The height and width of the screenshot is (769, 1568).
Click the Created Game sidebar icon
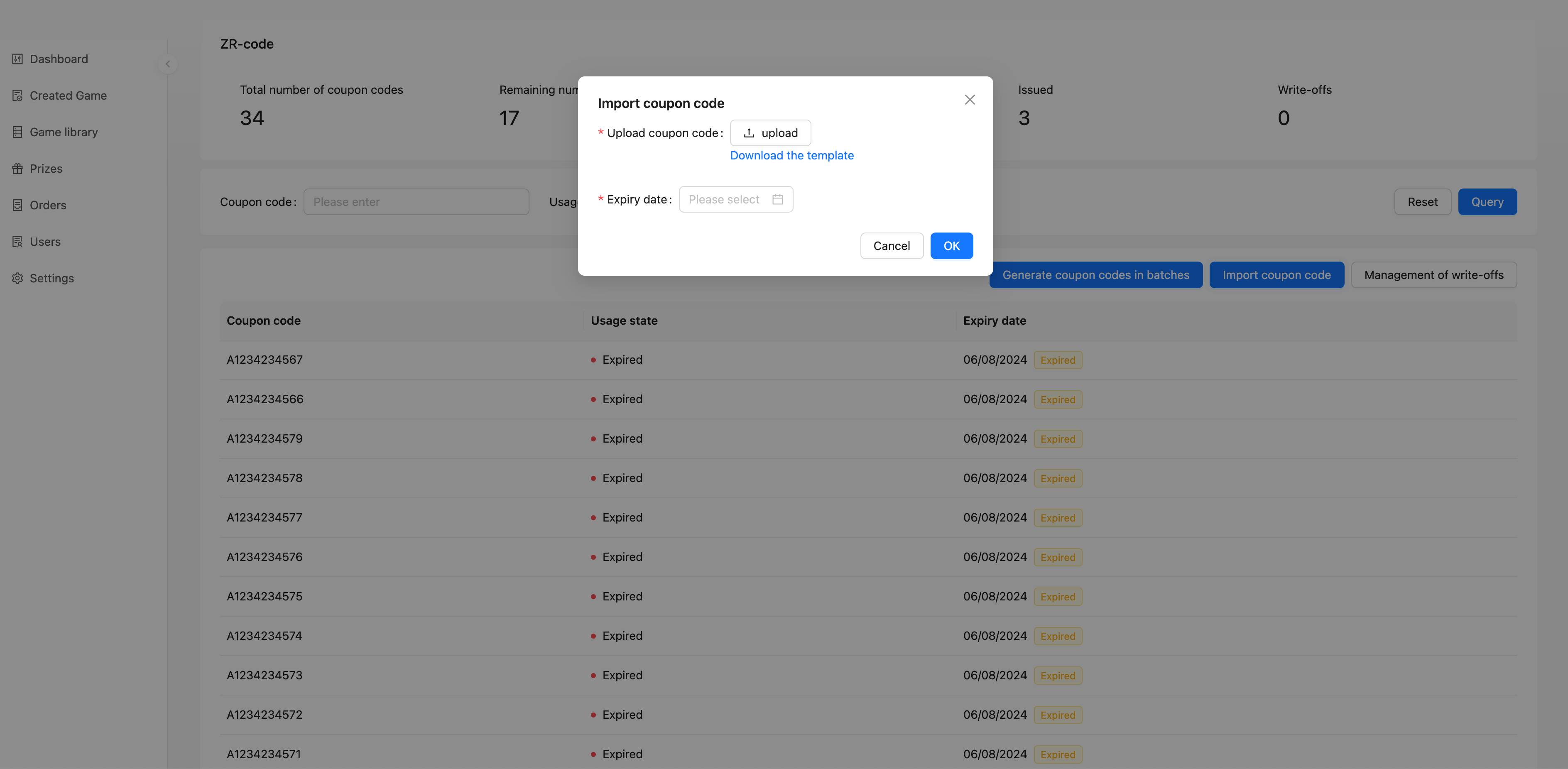pyautogui.click(x=17, y=96)
